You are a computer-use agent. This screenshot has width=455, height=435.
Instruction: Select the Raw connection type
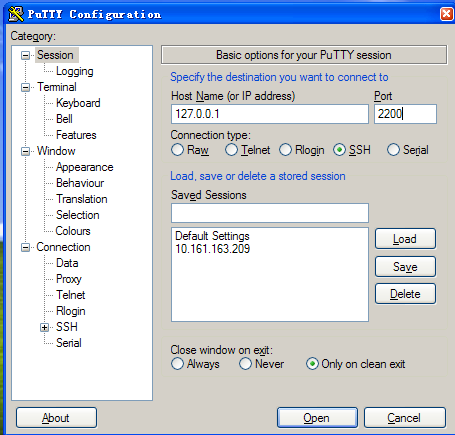click(177, 150)
